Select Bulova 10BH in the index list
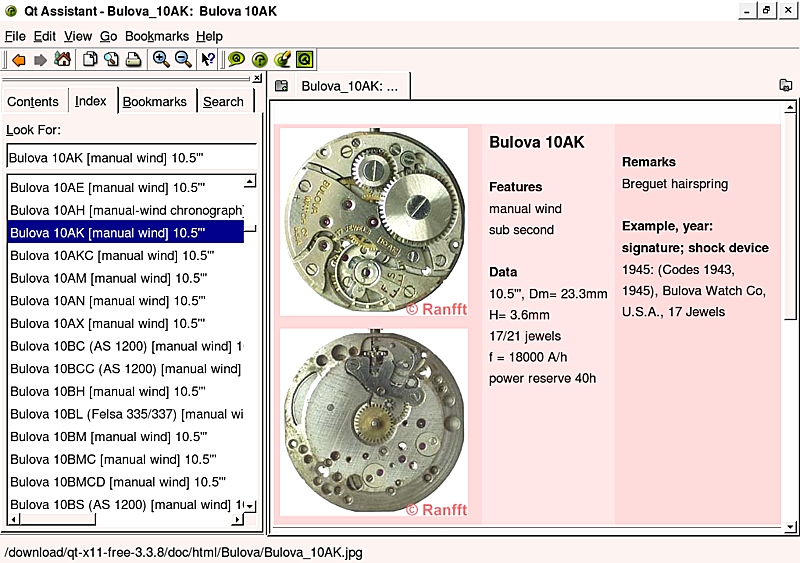The width and height of the screenshot is (800, 563). (x=108, y=391)
